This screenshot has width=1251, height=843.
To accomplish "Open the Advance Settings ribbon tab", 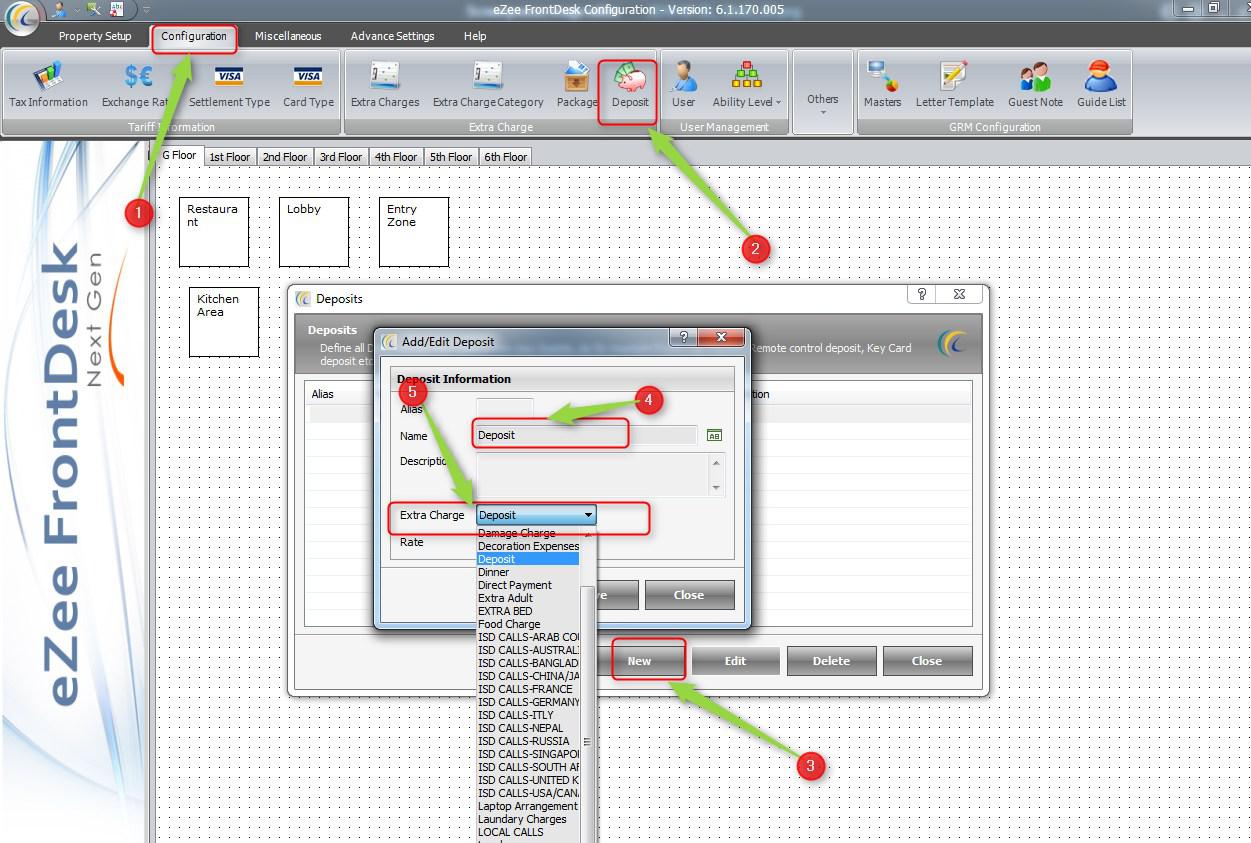I will 392,36.
